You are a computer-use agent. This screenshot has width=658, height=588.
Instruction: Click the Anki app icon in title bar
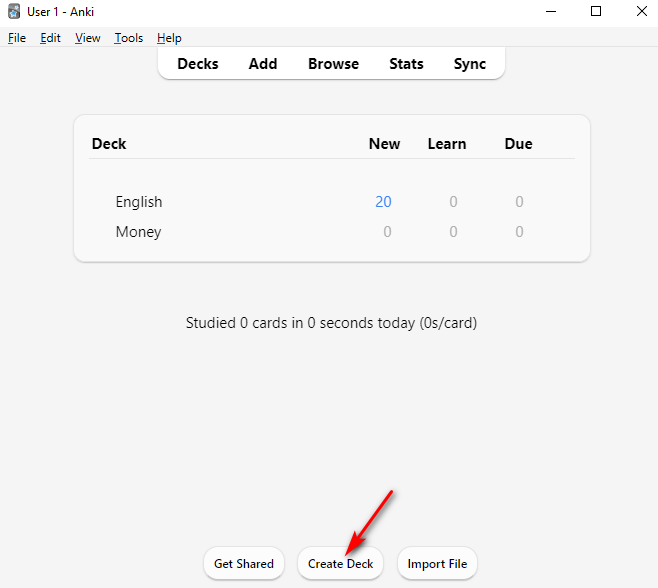pos(14,11)
